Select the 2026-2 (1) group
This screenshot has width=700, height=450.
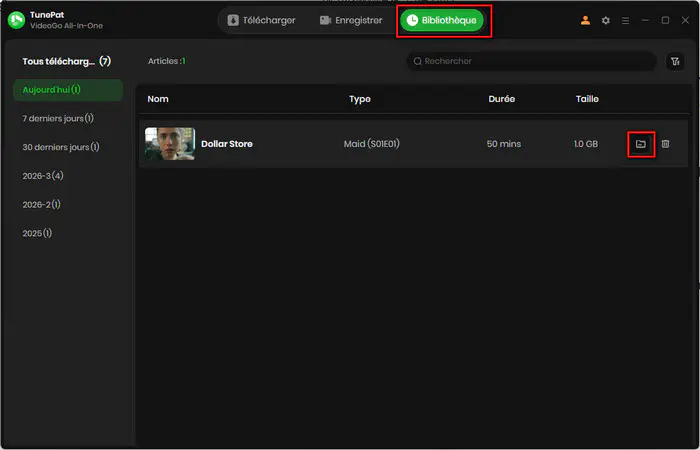coord(42,204)
